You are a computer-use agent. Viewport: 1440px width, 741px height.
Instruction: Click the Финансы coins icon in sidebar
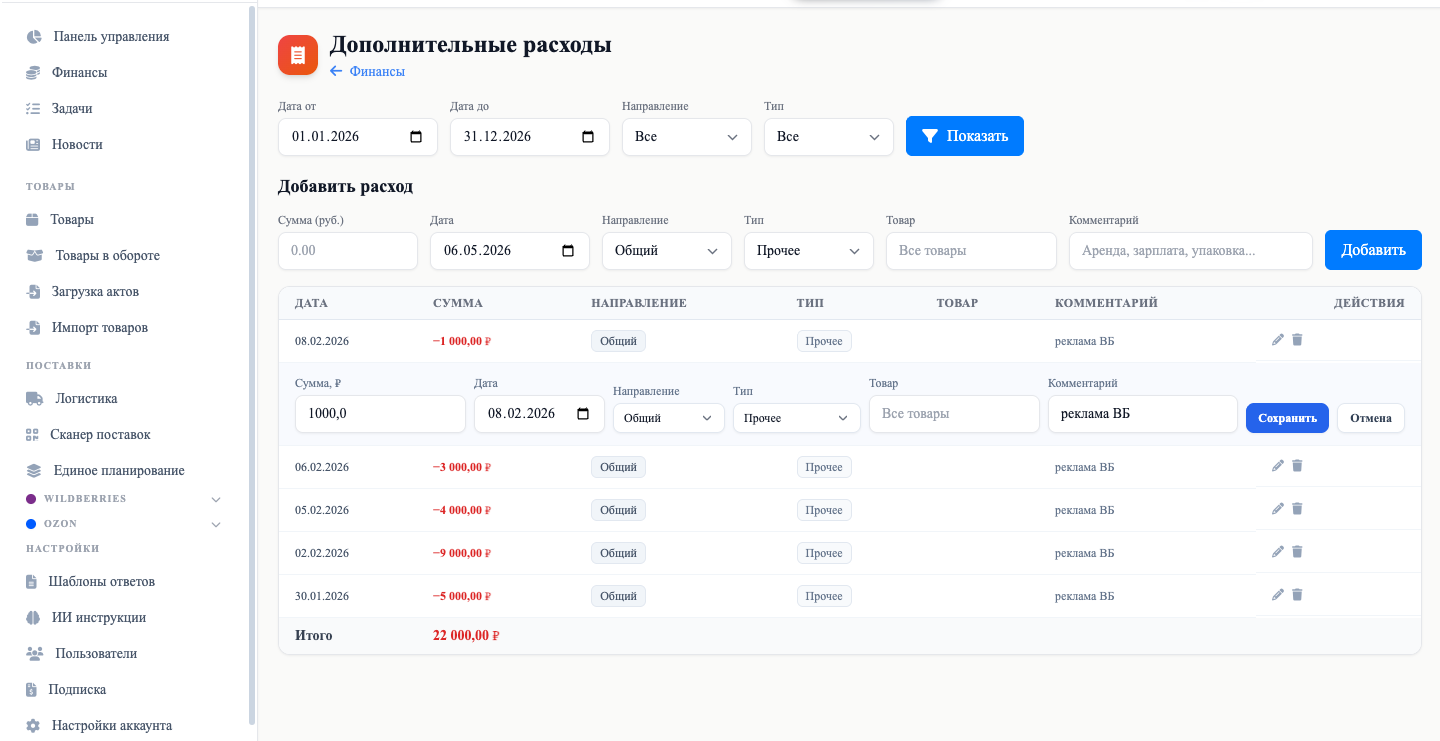click(x=33, y=73)
